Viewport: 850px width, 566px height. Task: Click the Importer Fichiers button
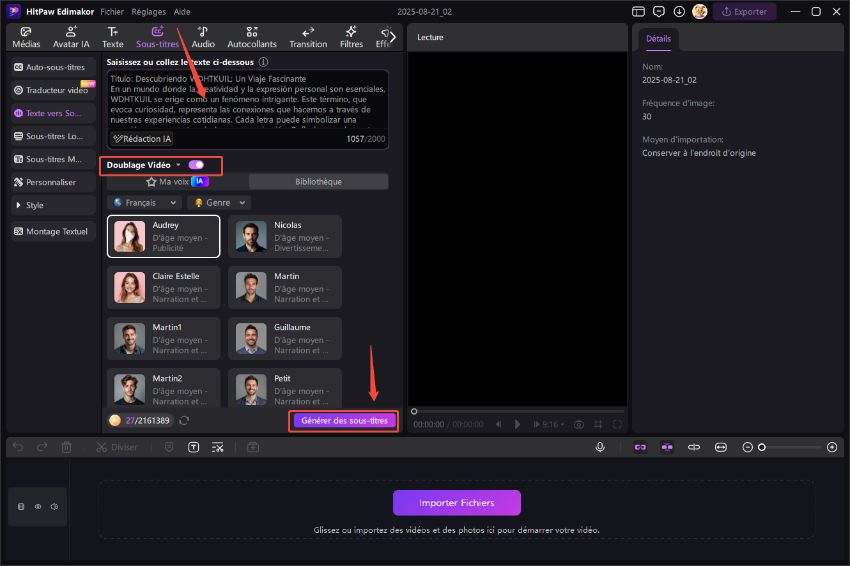click(456, 502)
